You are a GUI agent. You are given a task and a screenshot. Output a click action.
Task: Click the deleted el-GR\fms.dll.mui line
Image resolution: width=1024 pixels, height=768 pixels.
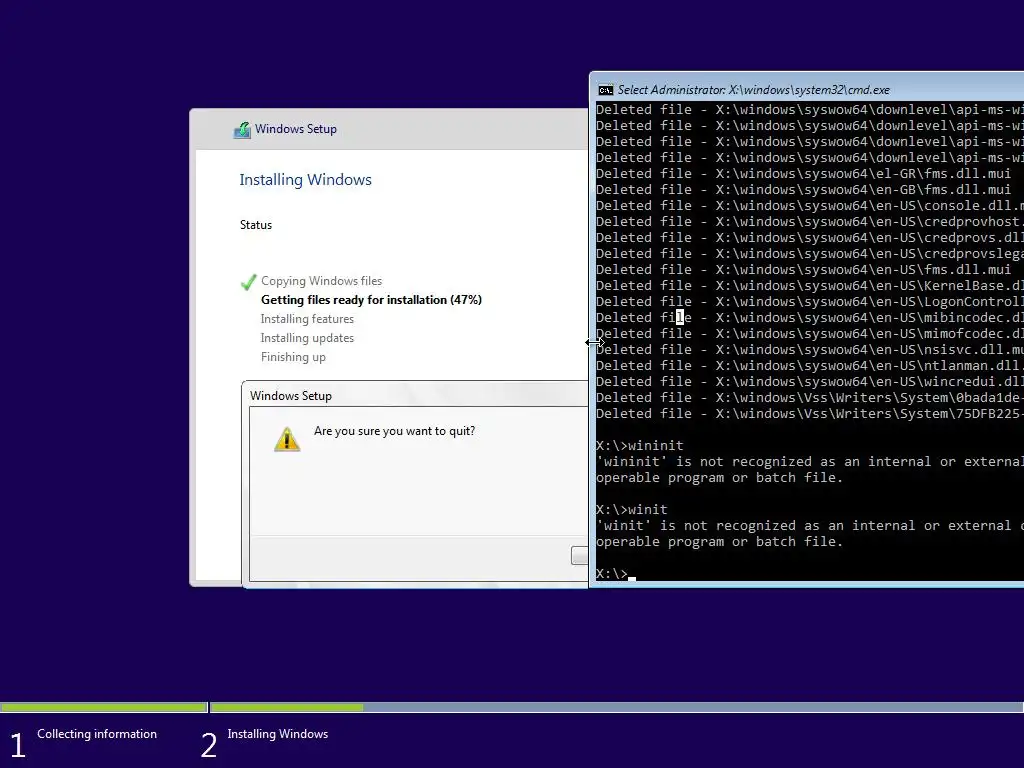tap(803, 174)
